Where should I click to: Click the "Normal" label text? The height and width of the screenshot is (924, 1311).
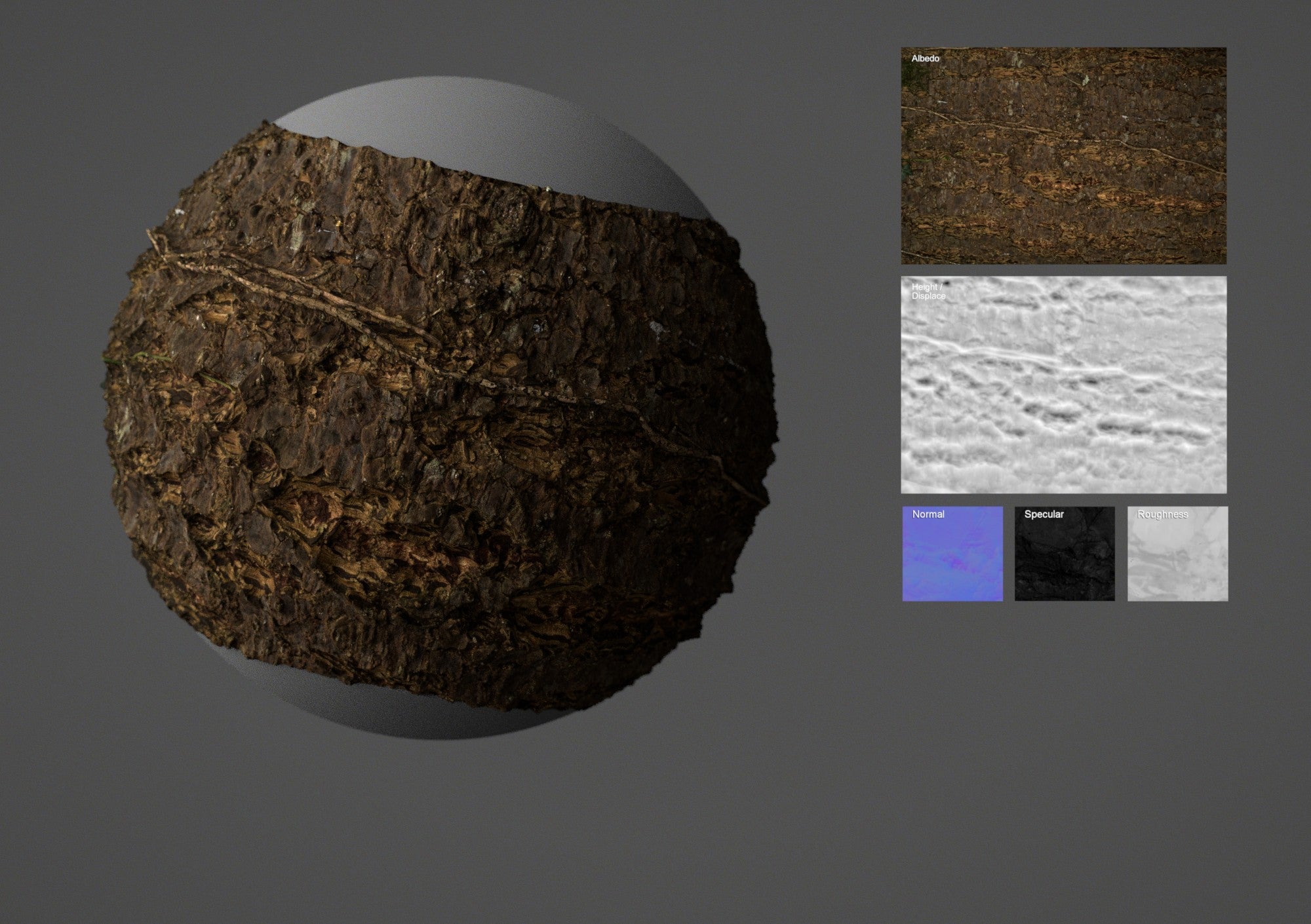coord(928,514)
